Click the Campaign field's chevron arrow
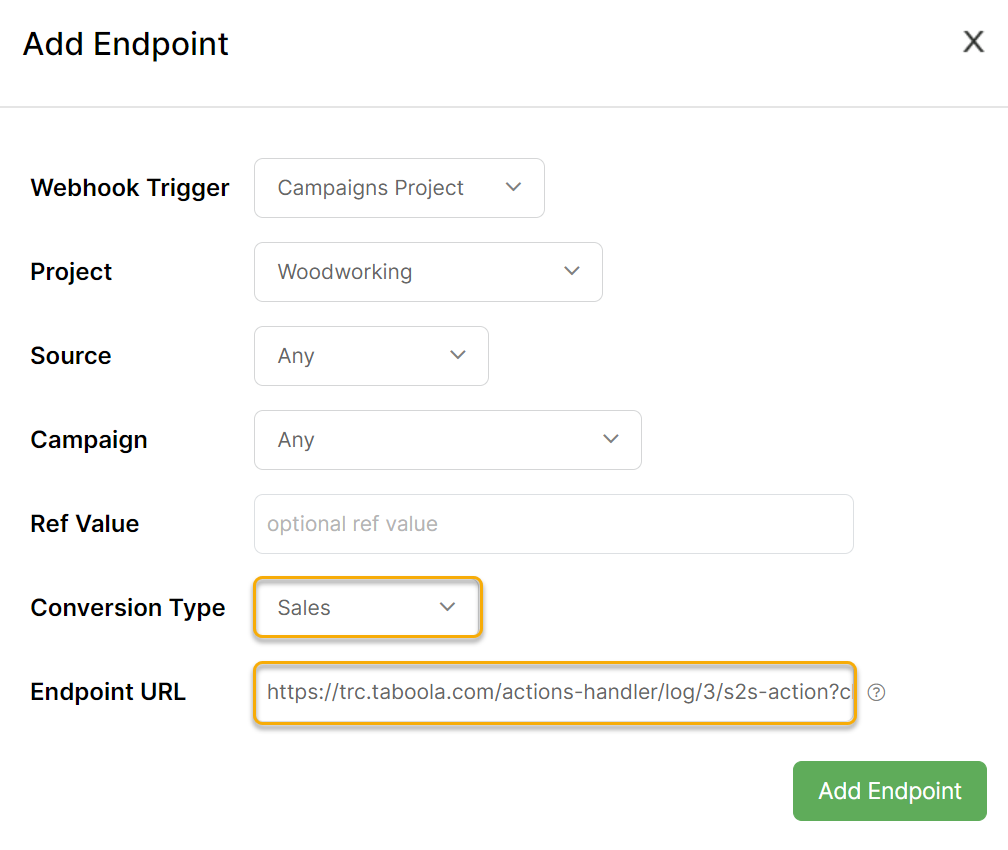 (611, 439)
